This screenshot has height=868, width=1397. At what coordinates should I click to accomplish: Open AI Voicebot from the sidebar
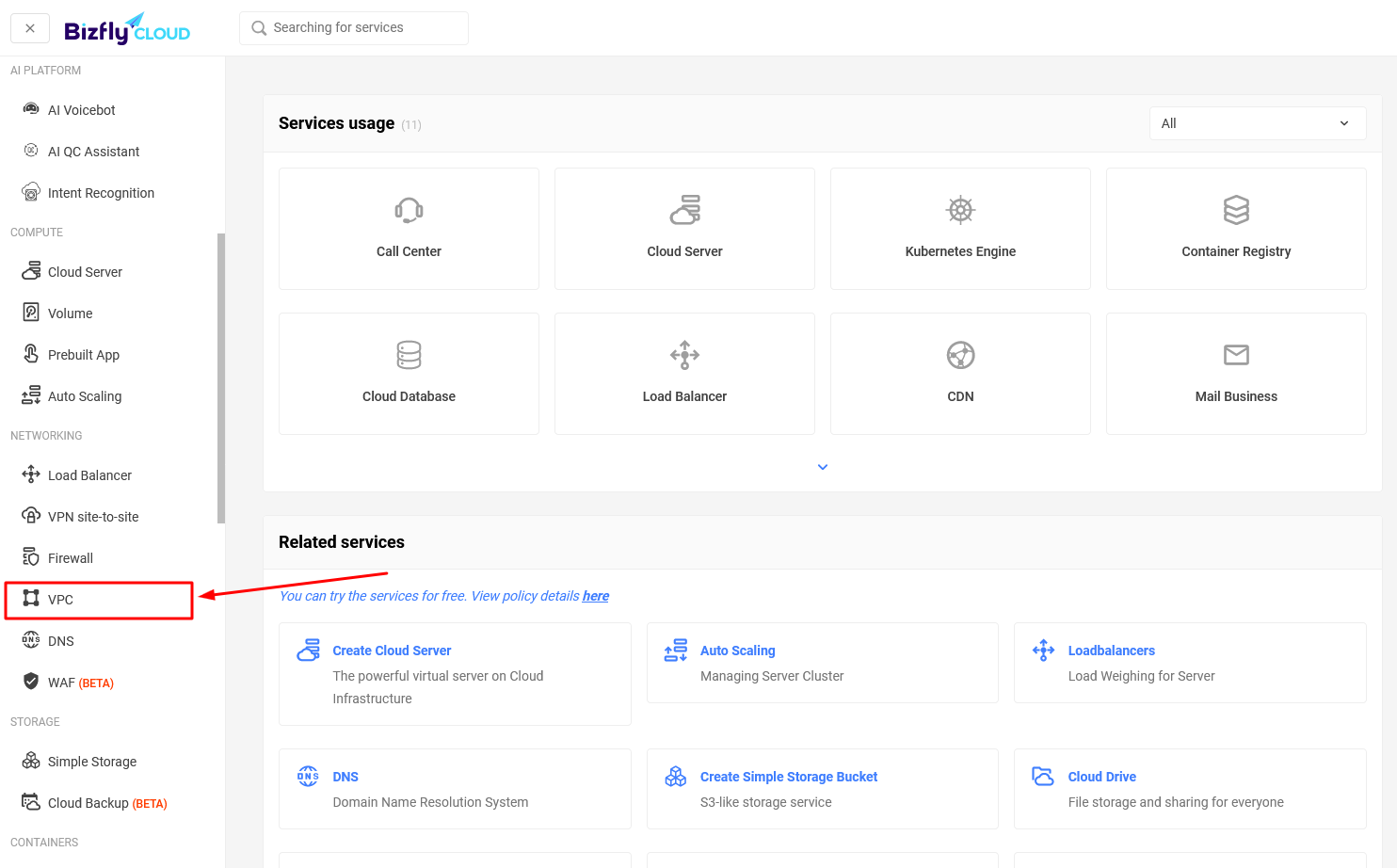tap(82, 110)
